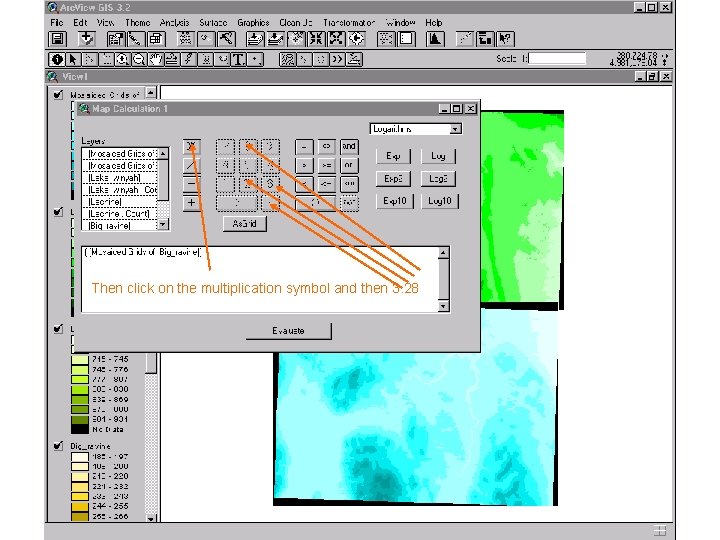Select the Hot Link lightning tool
720x540 pixels.
pyautogui.click(x=188, y=59)
